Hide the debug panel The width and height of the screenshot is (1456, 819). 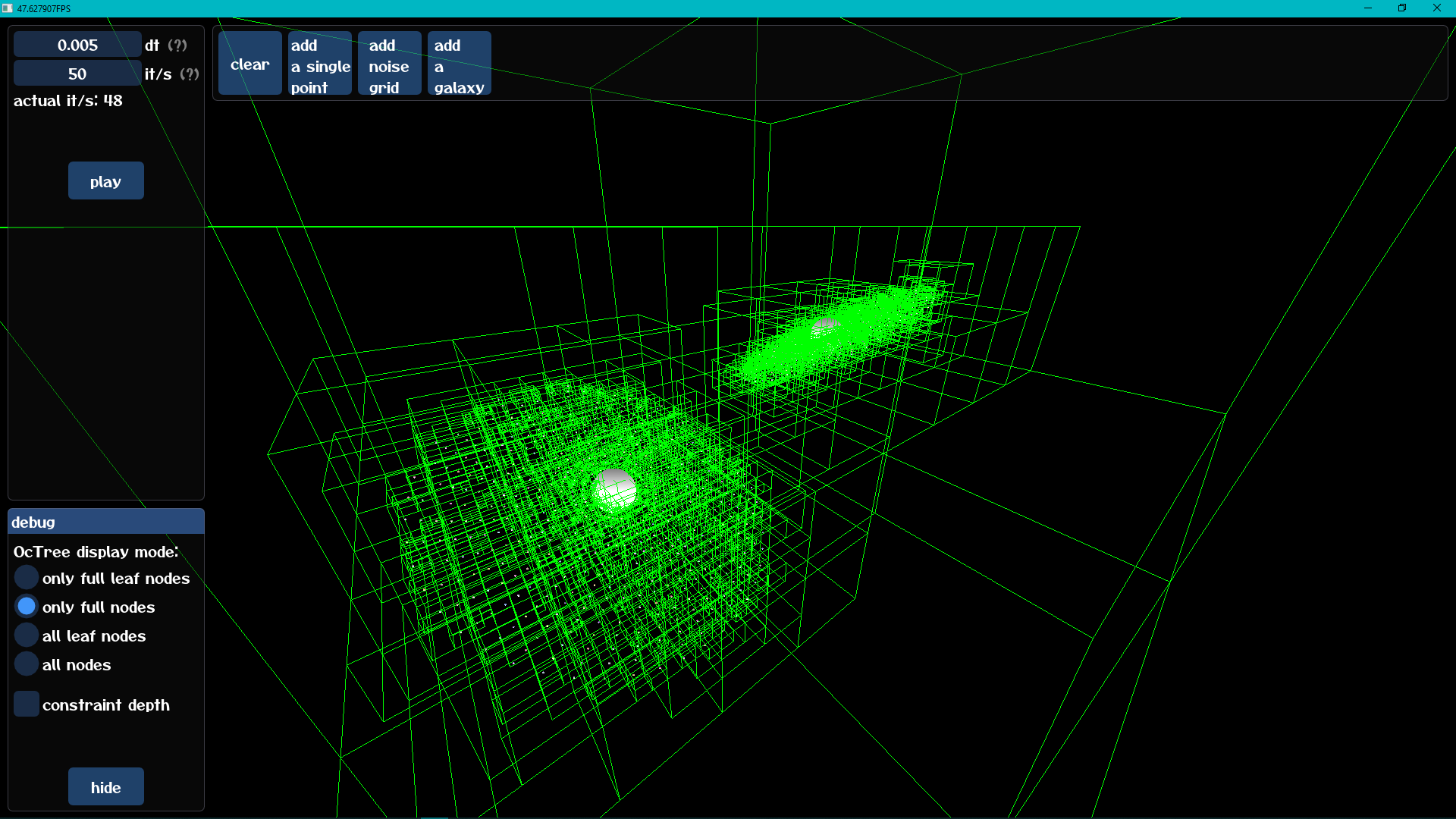click(x=105, y=787)
